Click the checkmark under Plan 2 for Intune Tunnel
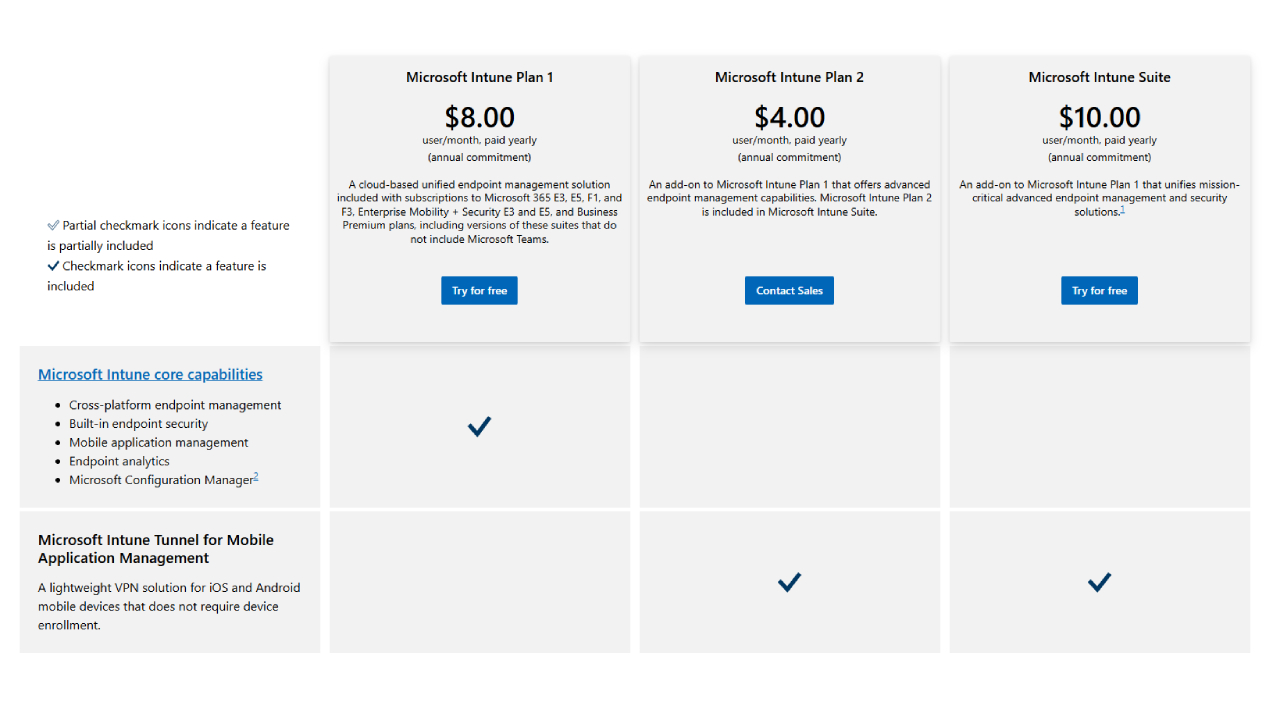Viewport: 1280px width, 720px height. coord(789,582)
